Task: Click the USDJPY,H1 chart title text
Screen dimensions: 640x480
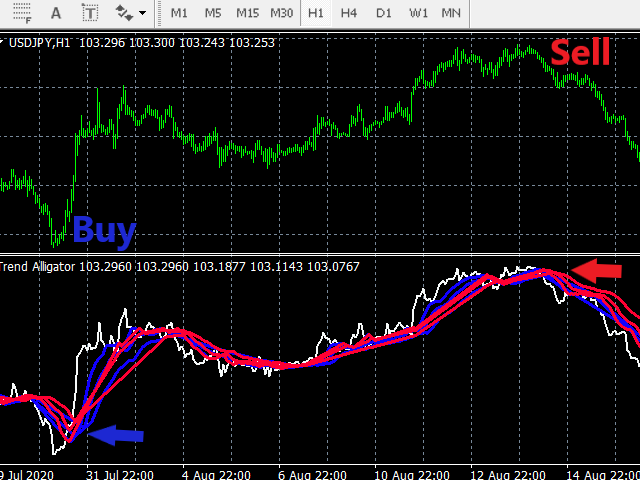Action: pos(40,43)
